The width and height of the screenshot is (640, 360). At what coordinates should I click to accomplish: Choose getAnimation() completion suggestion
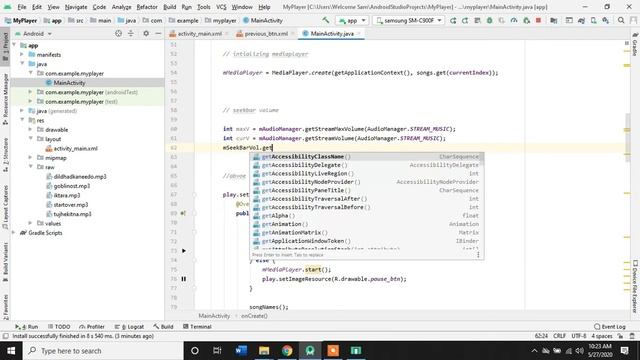pos(366,224)
